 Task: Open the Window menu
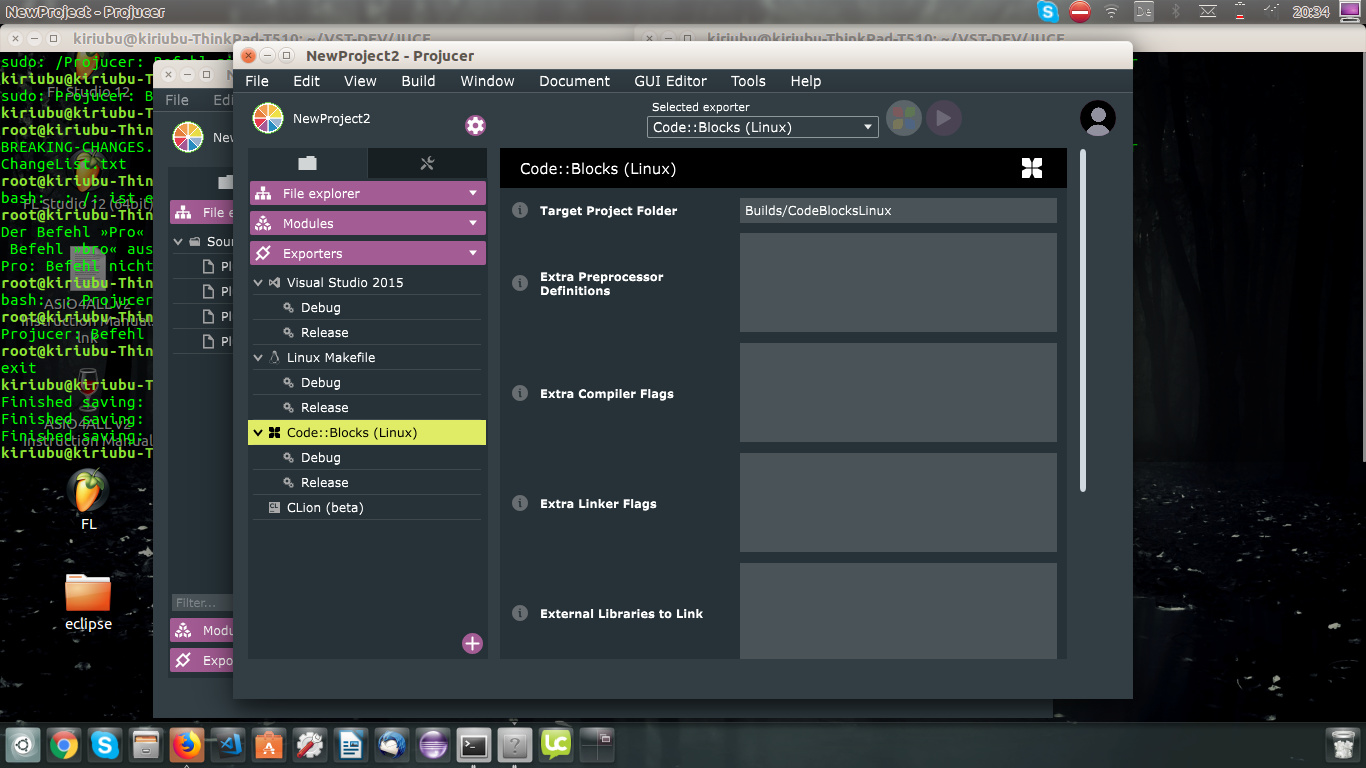coord(487,81)
